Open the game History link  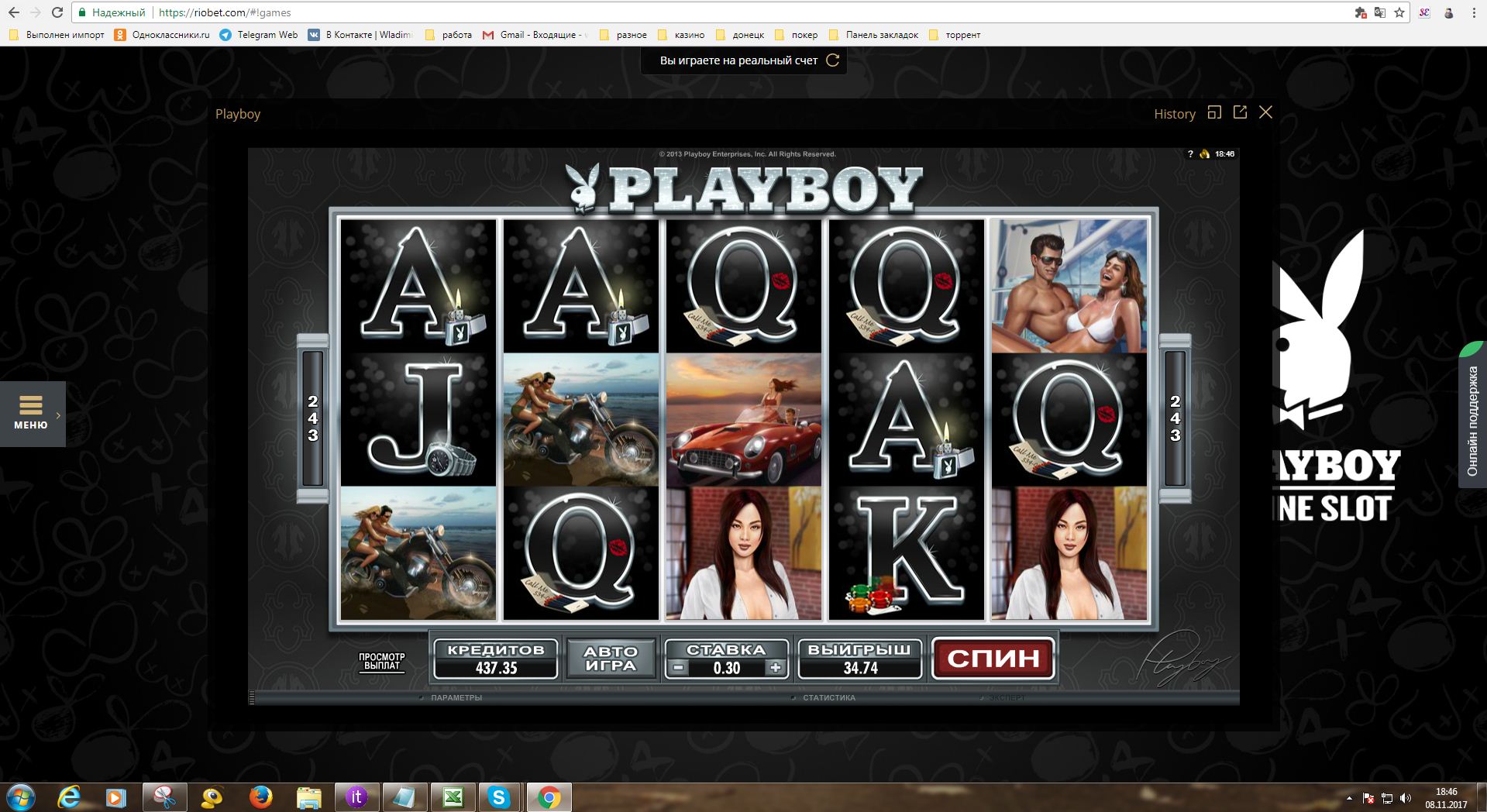click(x=1175, y=114)
